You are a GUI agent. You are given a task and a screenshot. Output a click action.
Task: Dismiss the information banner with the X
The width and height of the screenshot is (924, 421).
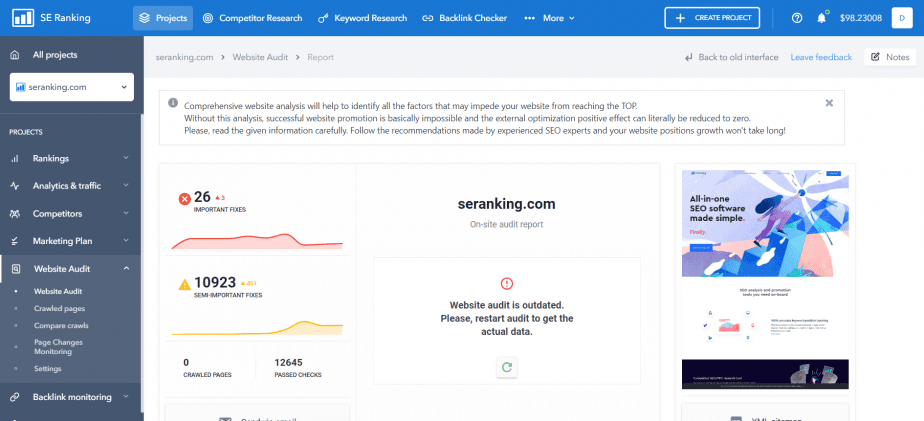coord(829,103)
